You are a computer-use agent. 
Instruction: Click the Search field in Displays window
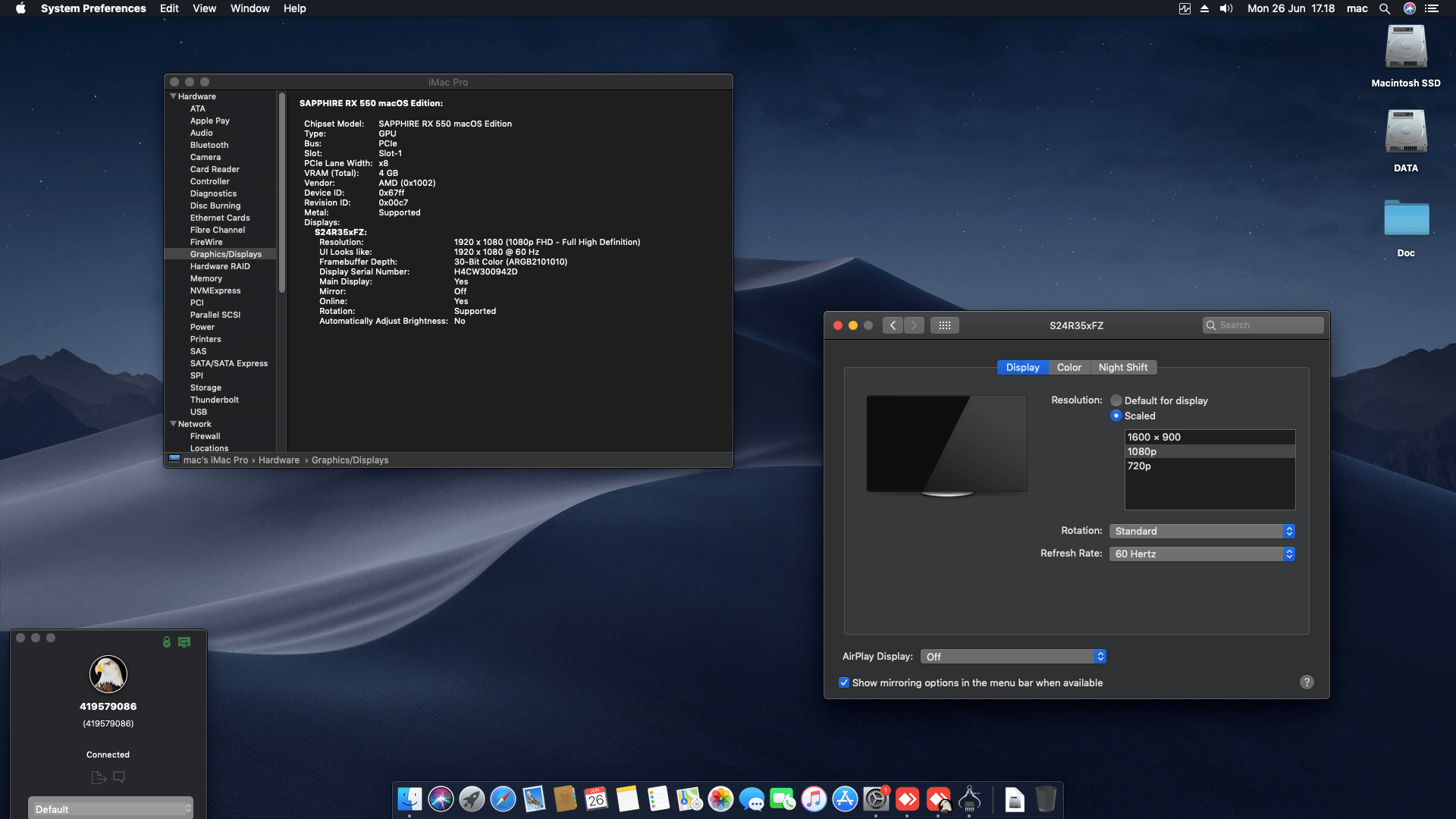(x=1263, y=325)
